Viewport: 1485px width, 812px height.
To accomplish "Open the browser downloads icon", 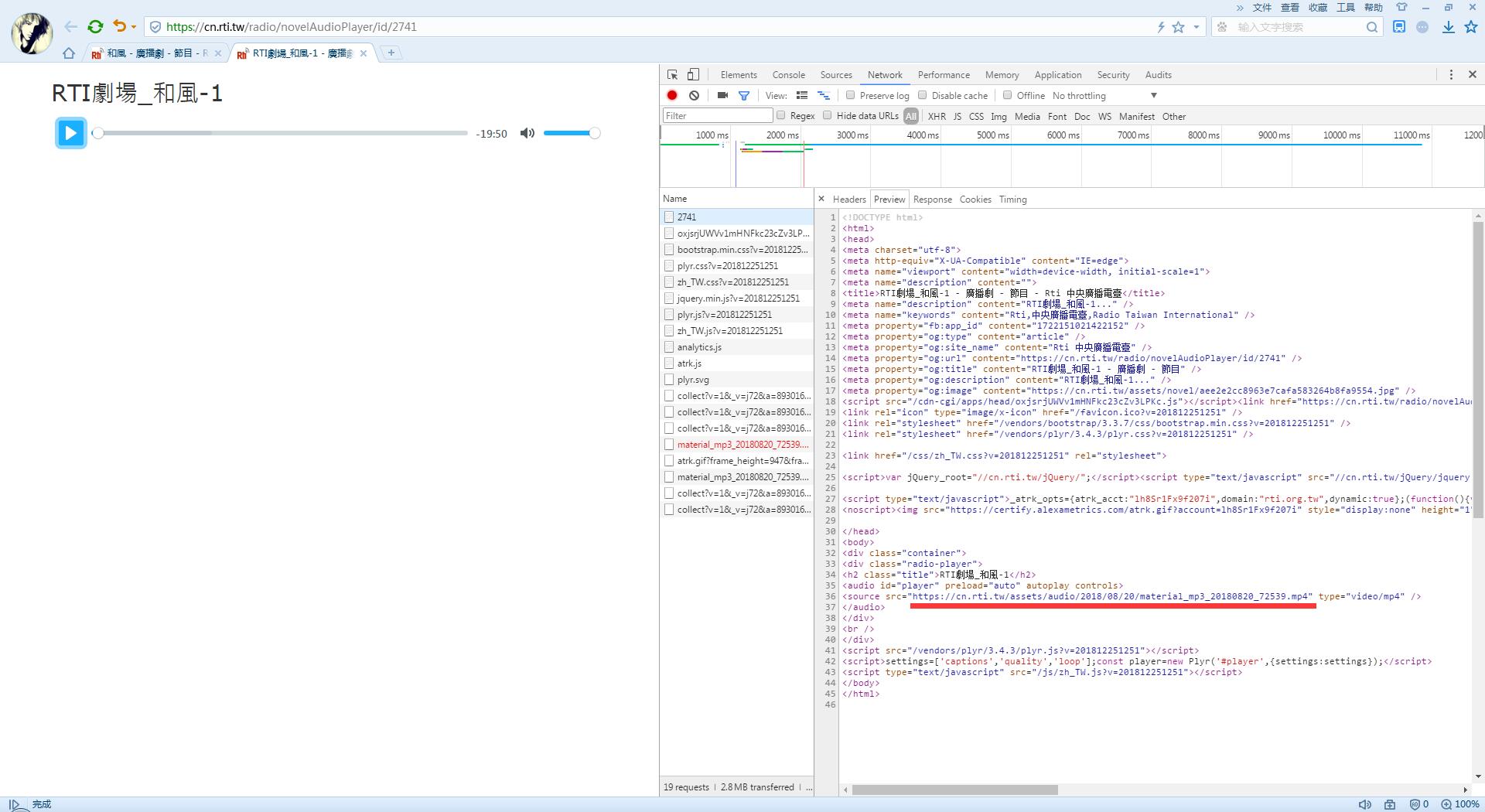I will (x=1448, y=27).
